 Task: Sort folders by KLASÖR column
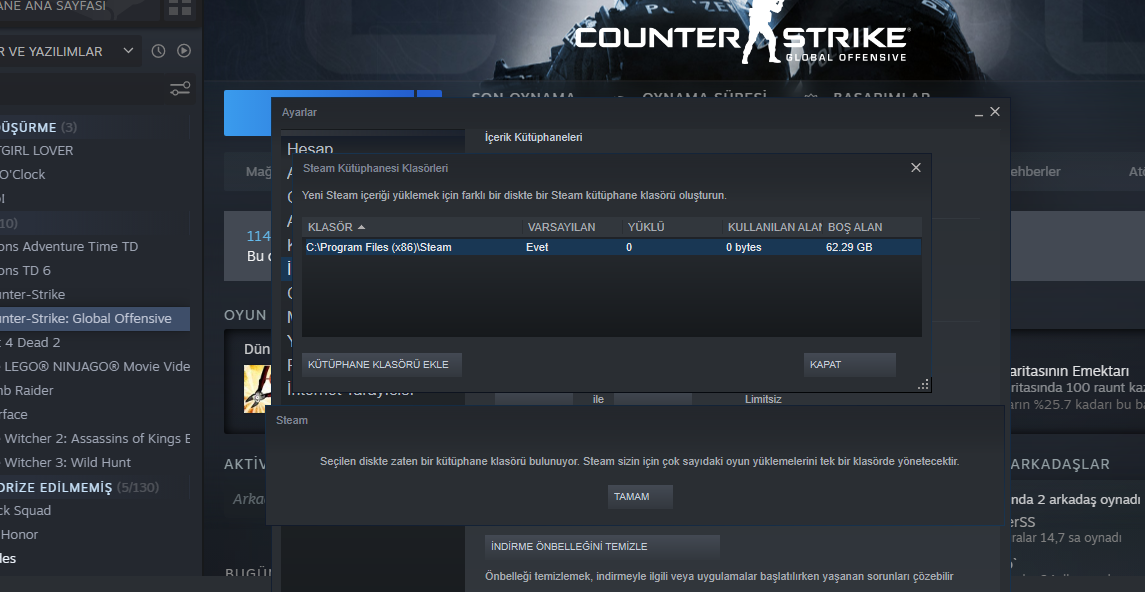[x=412, y=227]
